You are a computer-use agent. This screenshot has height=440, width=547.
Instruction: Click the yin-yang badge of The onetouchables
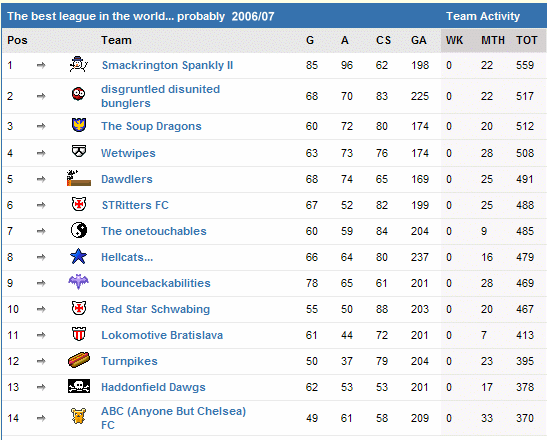tap(79, 230)
